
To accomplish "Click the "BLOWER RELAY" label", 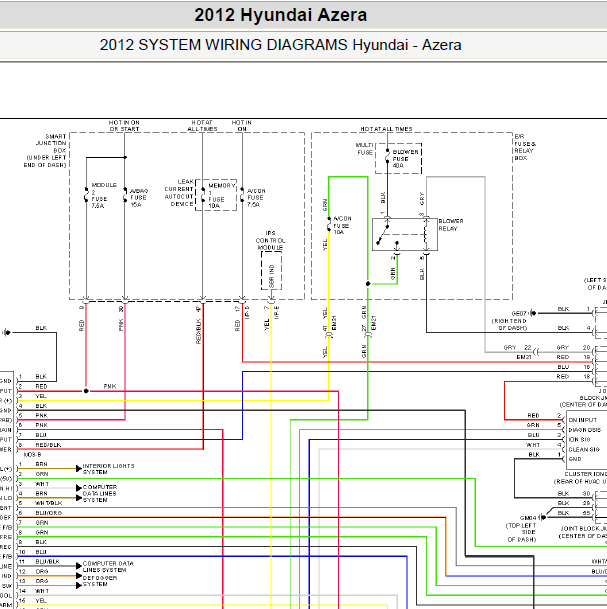I will (450, 224).
